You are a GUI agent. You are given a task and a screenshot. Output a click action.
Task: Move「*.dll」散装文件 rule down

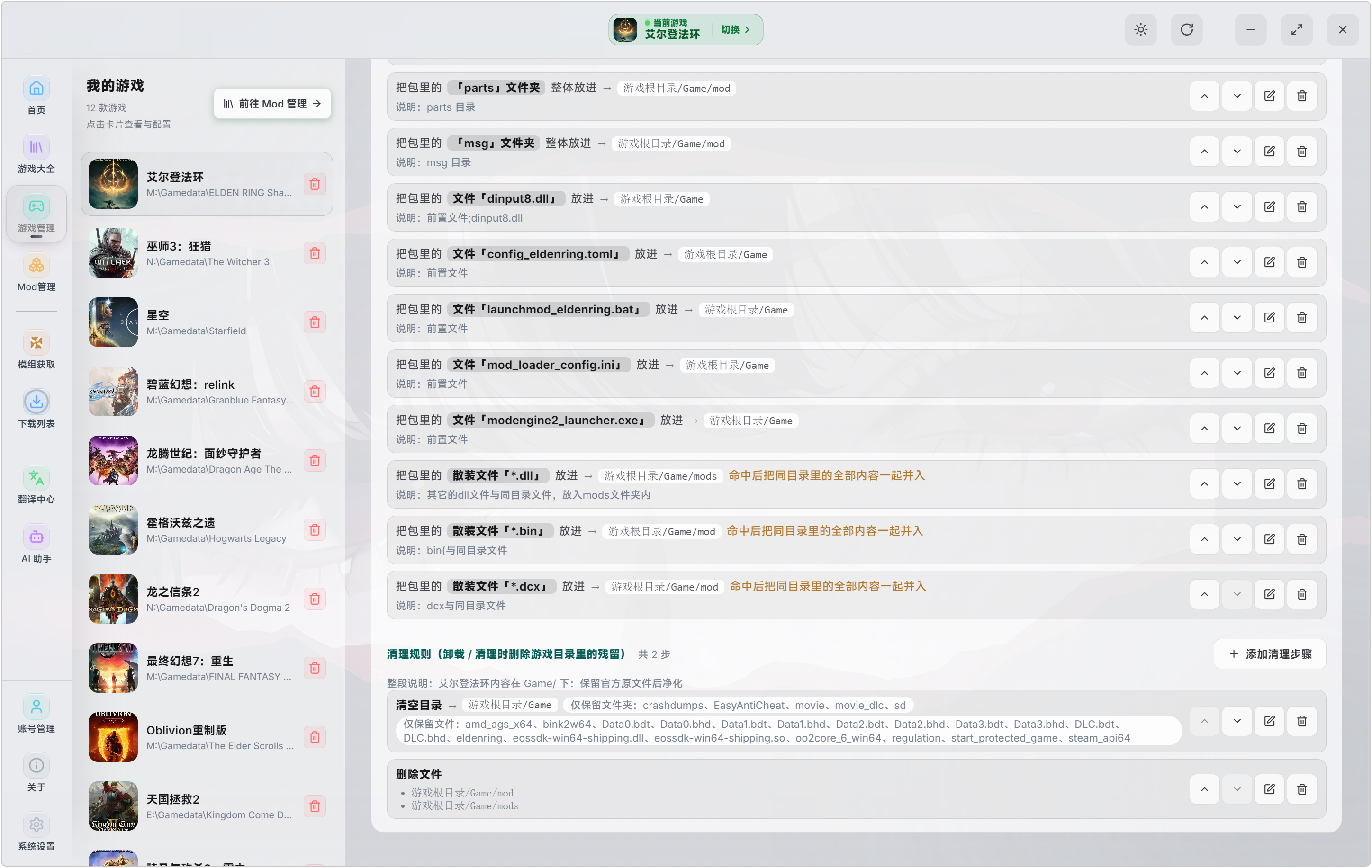click(x=1237, y=483)
